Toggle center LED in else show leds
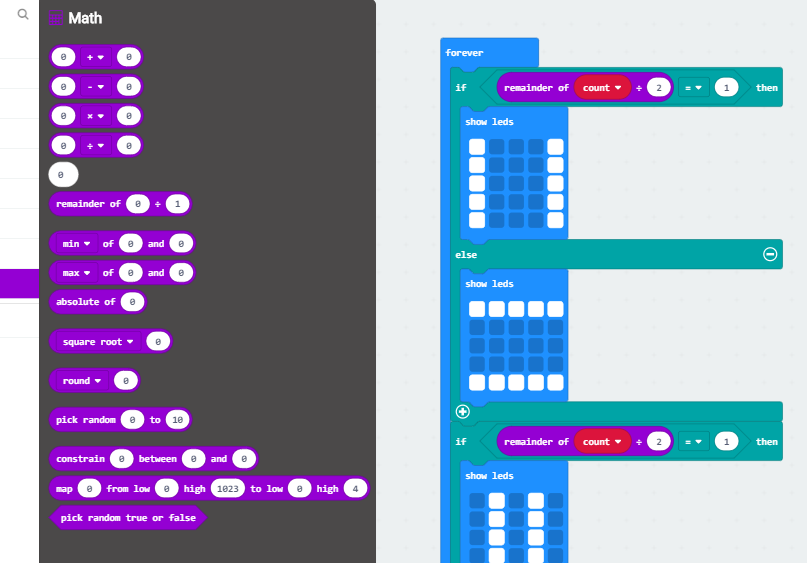 click(x=516, y=346)
